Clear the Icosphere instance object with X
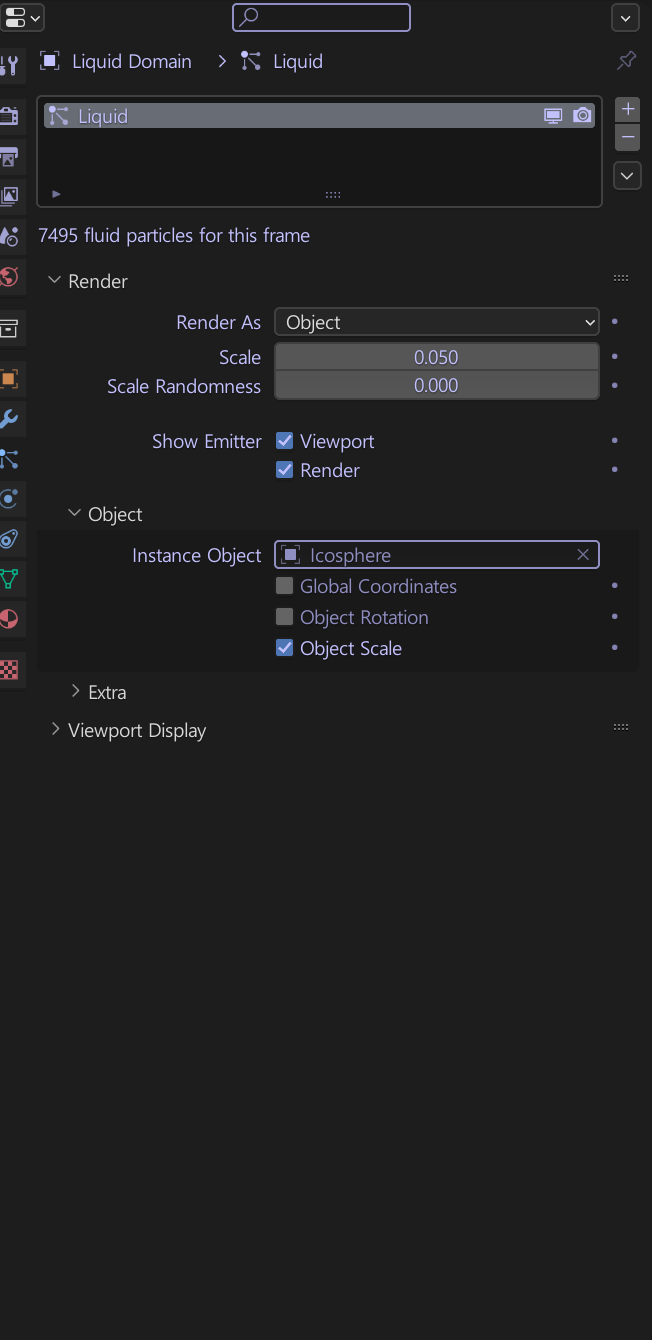 click(x=583, y=555)
